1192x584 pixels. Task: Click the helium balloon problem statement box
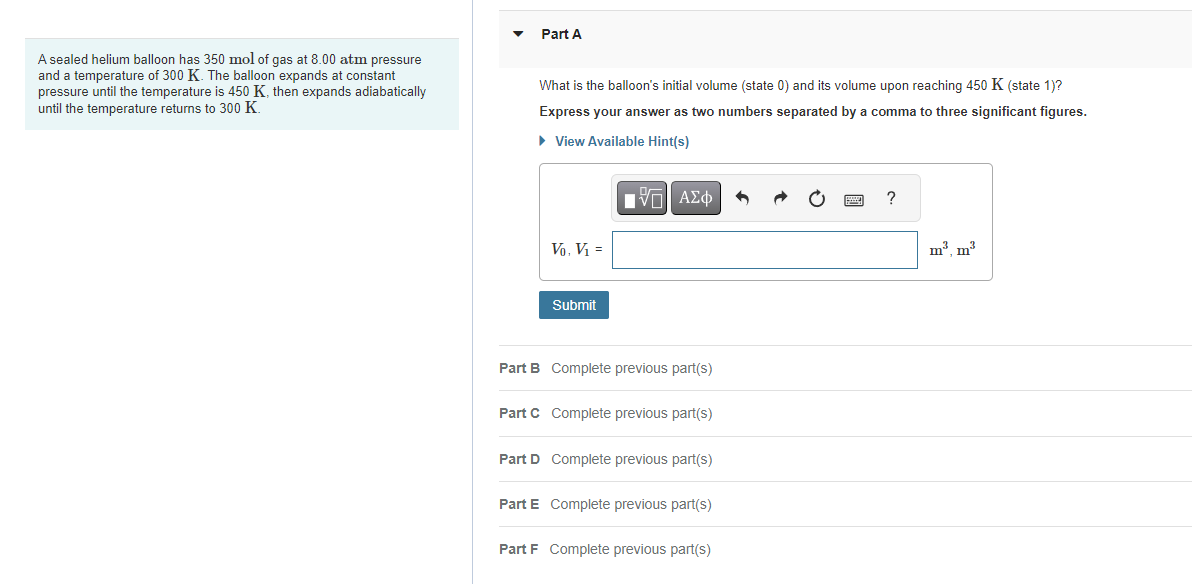[242, 84]
